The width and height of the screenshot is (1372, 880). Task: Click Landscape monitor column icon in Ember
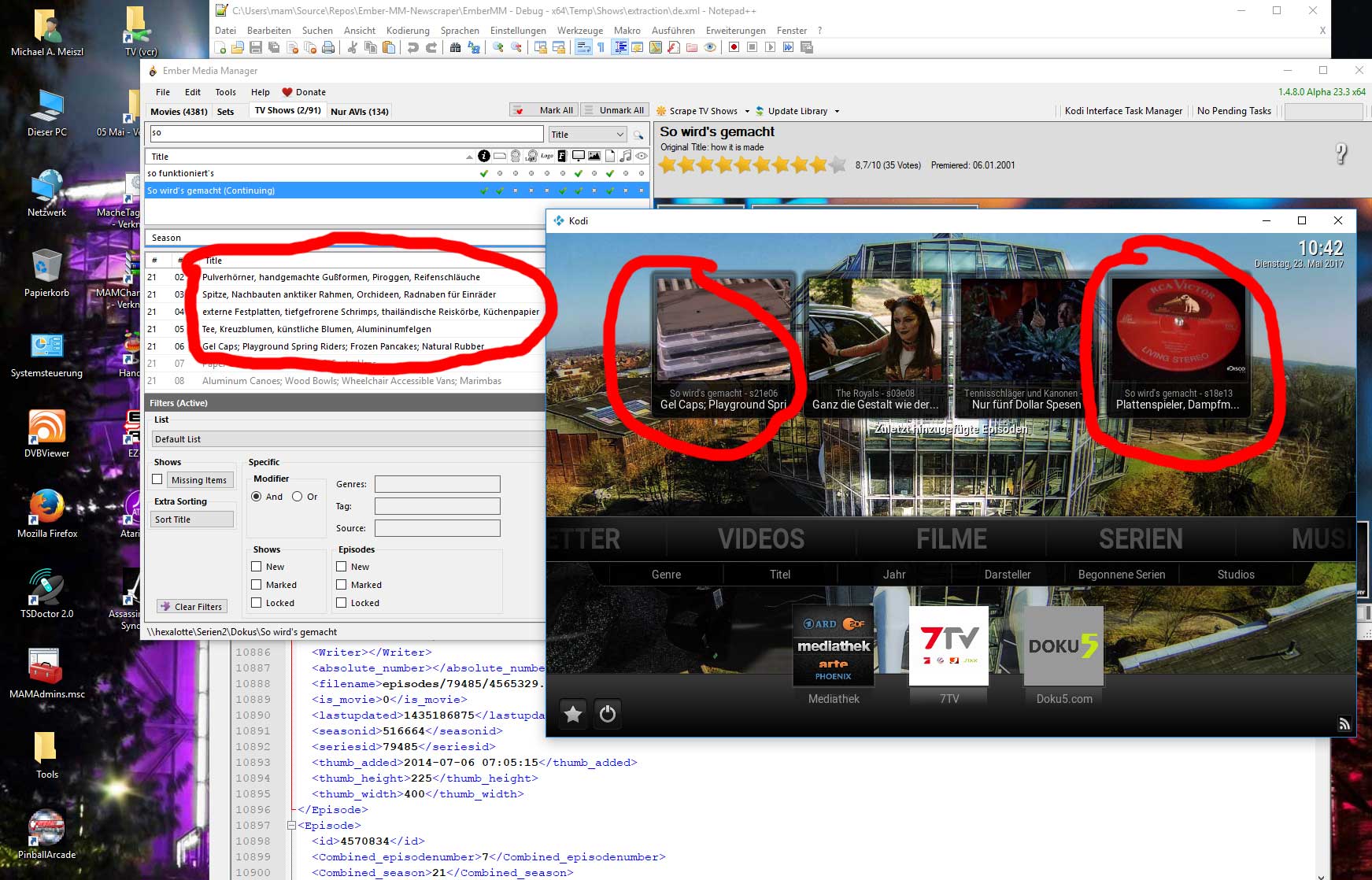pos(579,156)
